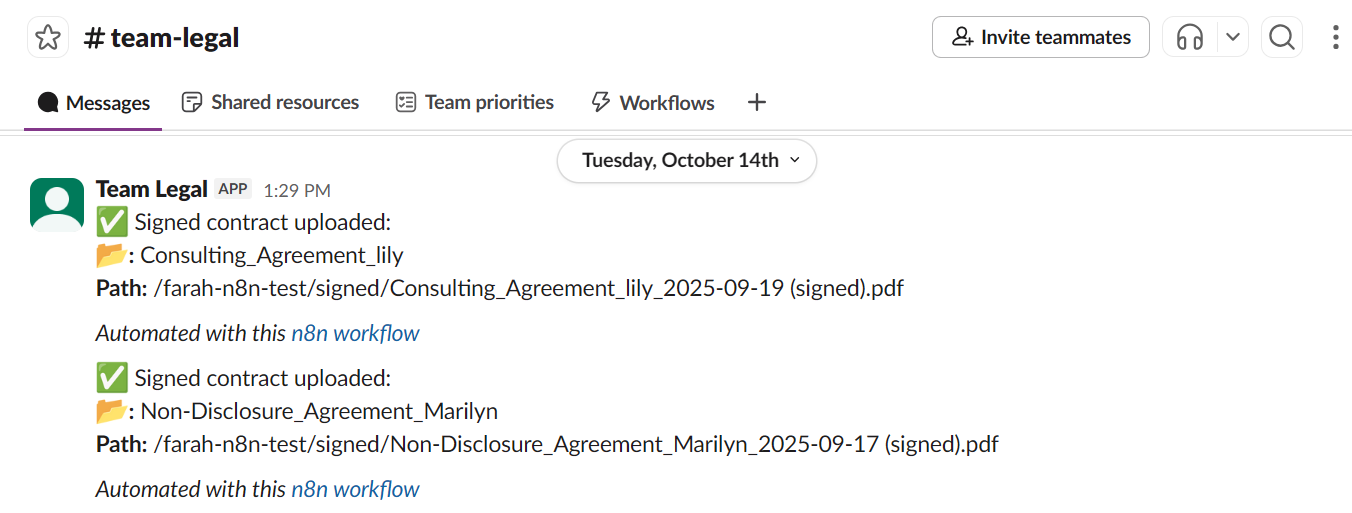Viewport: 1352px width, 513px height.
Task: Switch to the Workflows tab
Action: pyautogui.click(x=653, y=103)
